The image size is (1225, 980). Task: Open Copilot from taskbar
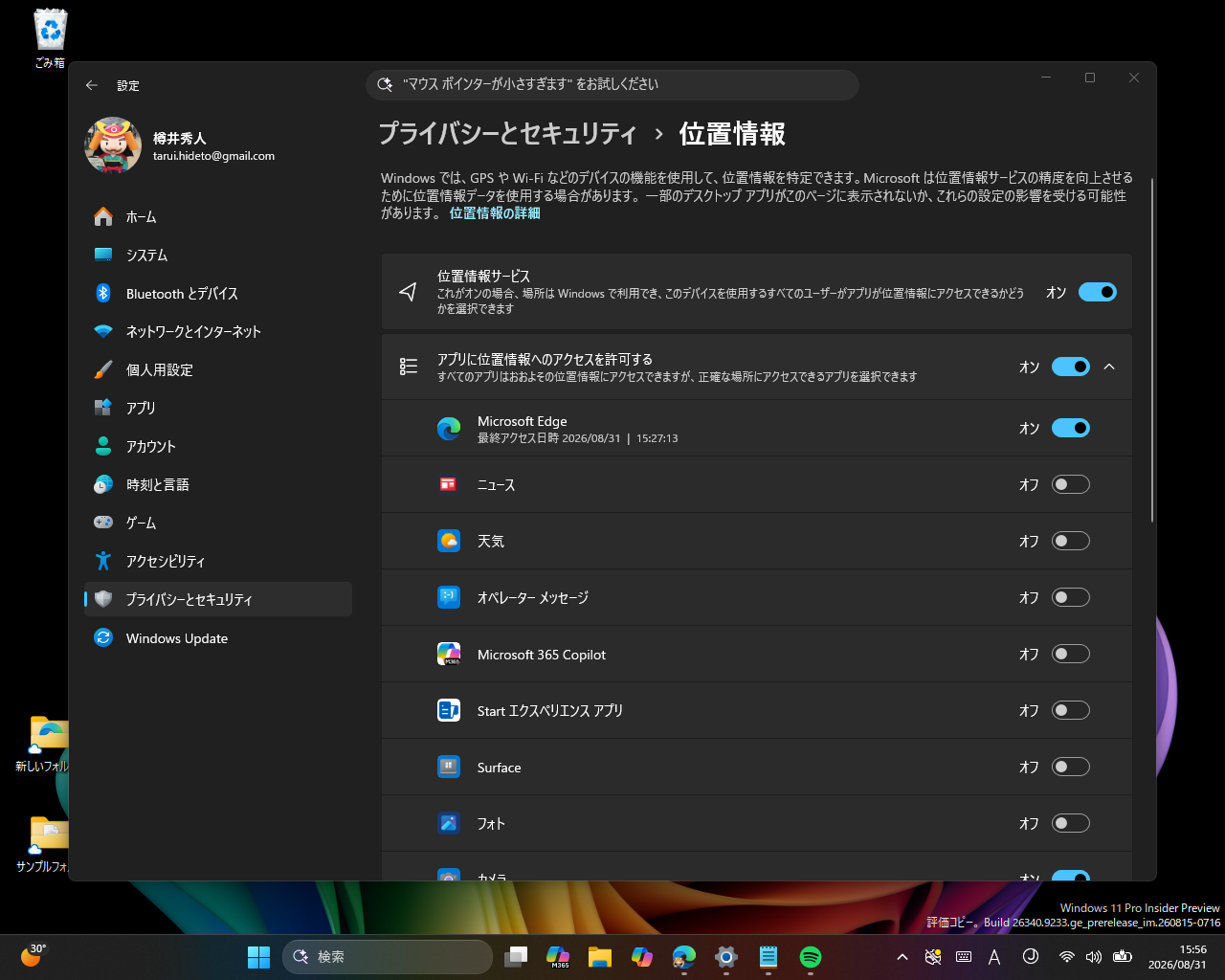642,957
